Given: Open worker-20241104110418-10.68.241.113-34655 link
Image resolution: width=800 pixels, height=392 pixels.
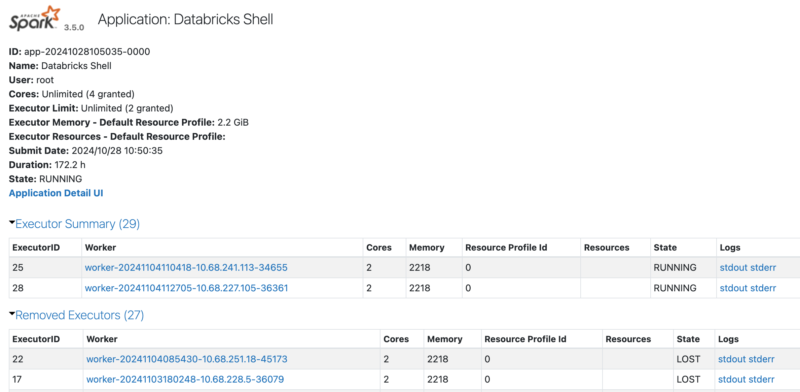Looking at the screenshot, I should click(x=186, y=267).
